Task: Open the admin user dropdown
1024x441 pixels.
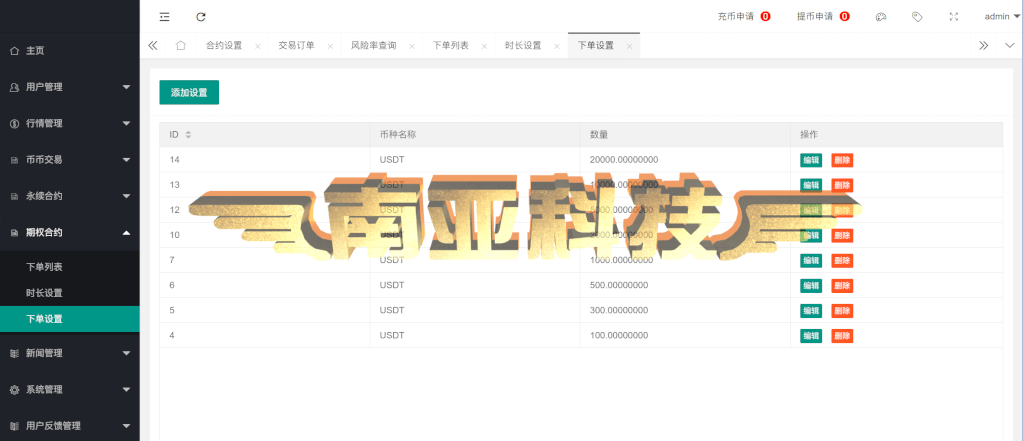Action: pyautogui.click(x=1002, y=17)
